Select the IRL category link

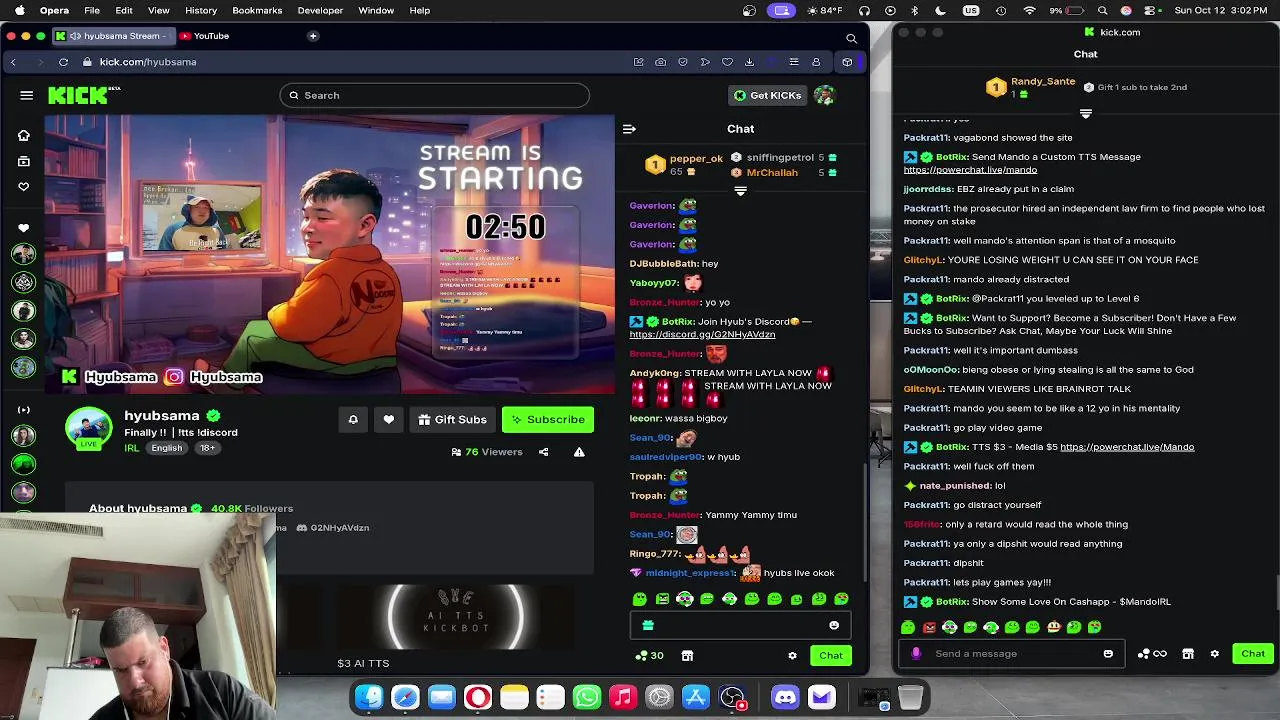point(131,448)
